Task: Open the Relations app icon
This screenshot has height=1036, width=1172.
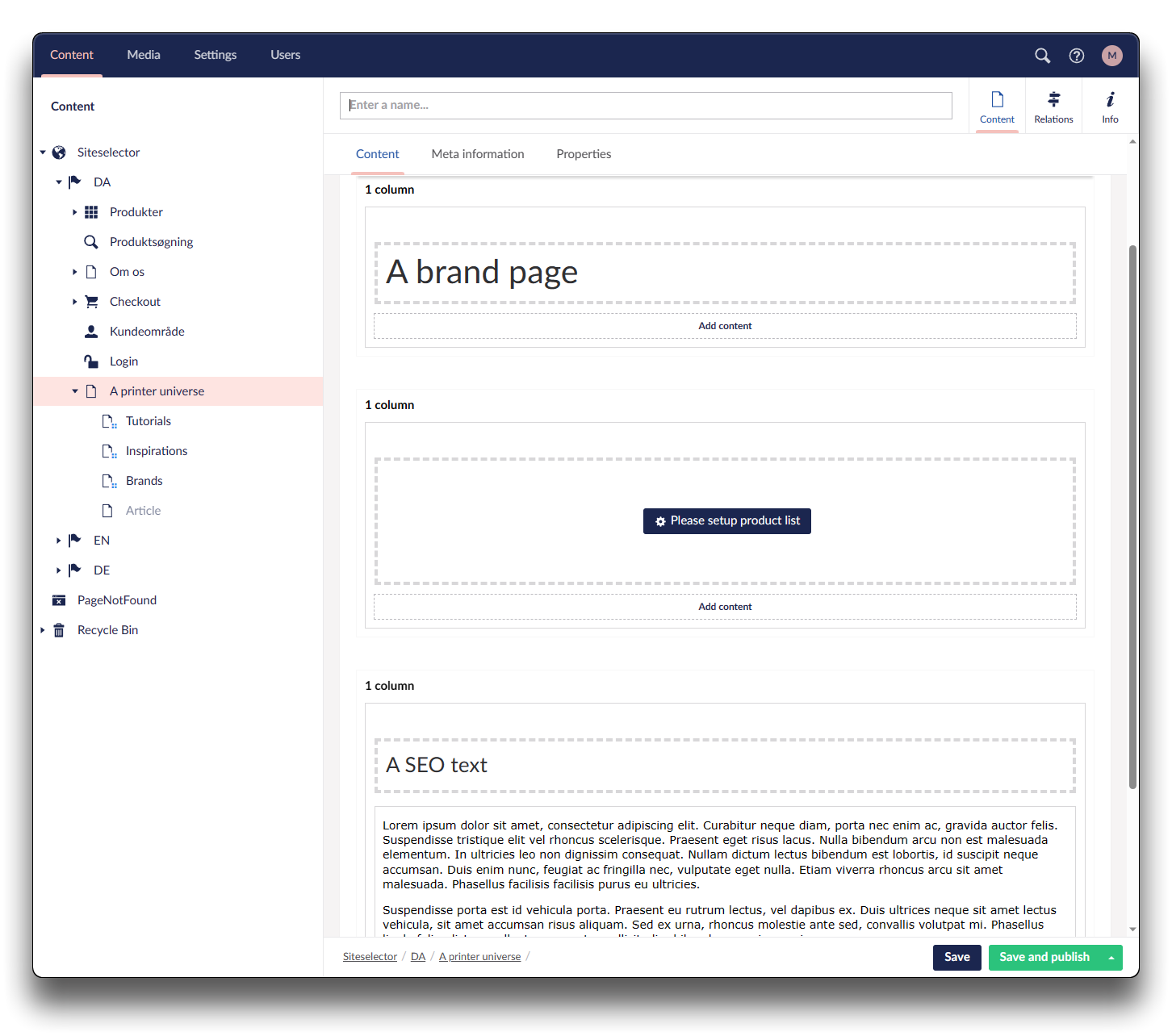Action: point(1053,107)
